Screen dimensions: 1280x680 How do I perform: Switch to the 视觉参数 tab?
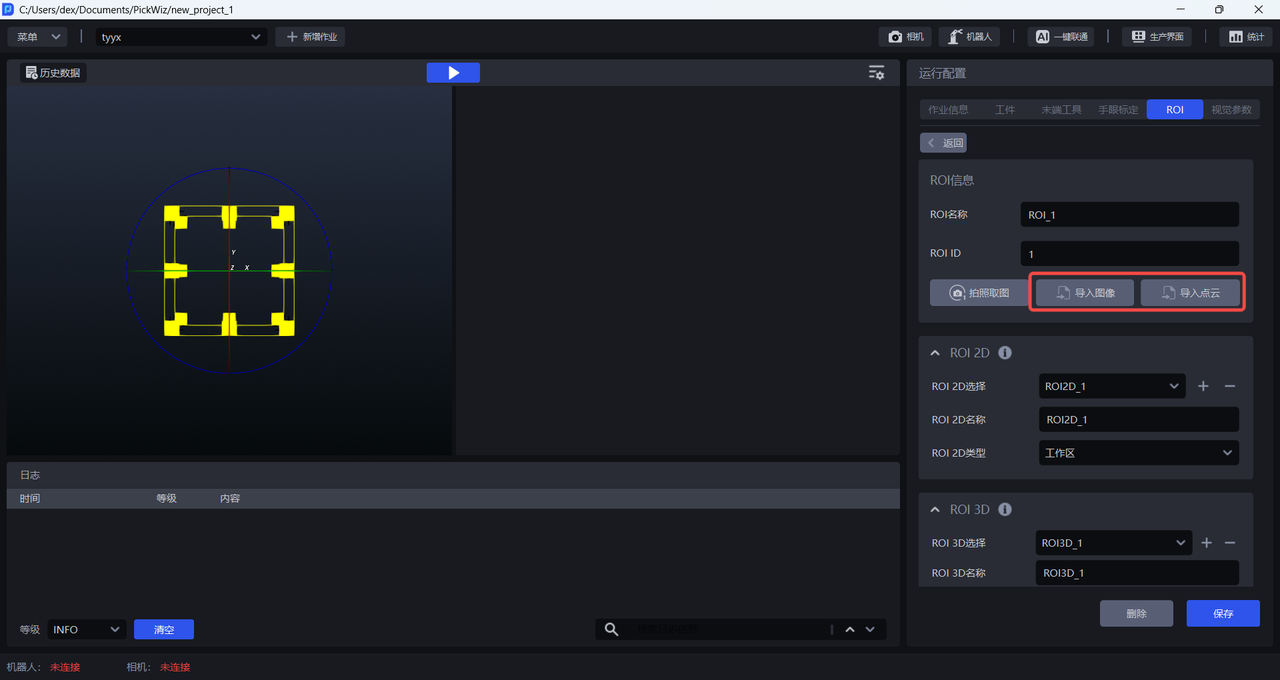[x=1230, y=110]
